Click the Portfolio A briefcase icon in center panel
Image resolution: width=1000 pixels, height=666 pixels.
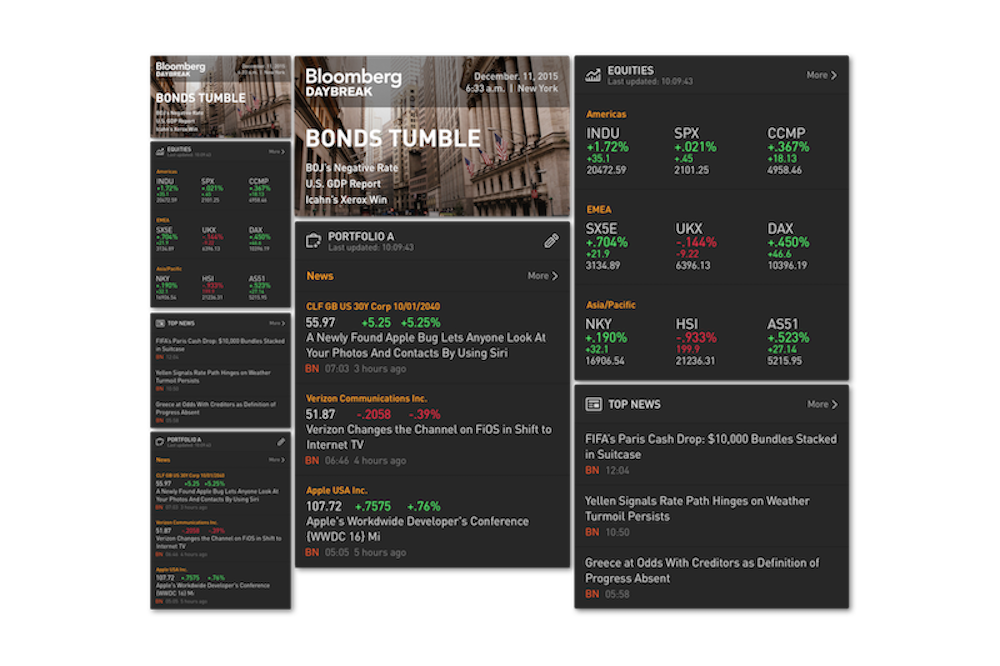click(x=313, y=240)
